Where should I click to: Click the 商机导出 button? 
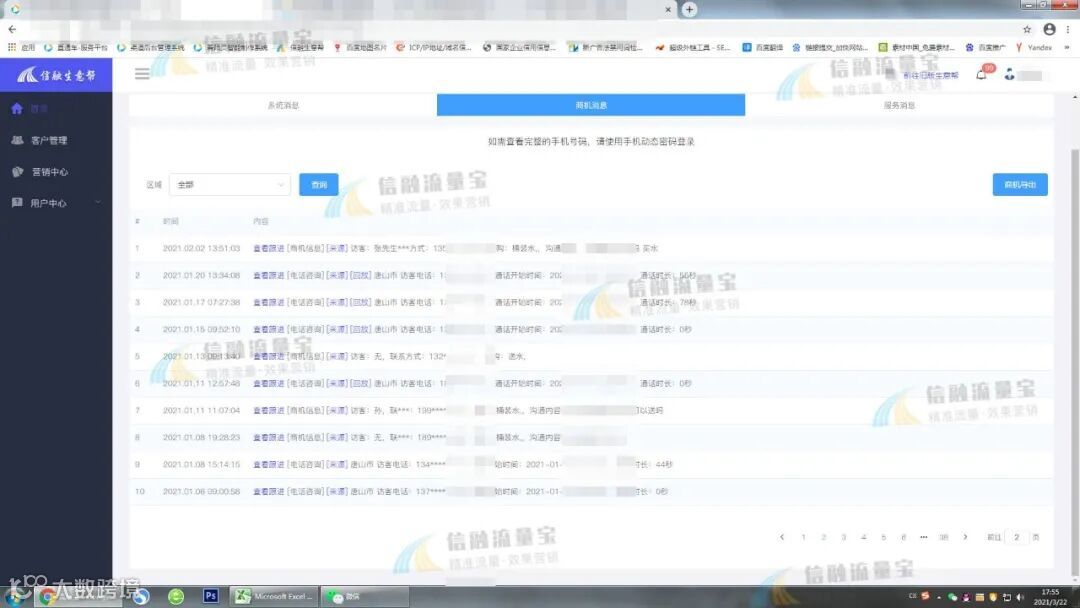click(1020, 185)
